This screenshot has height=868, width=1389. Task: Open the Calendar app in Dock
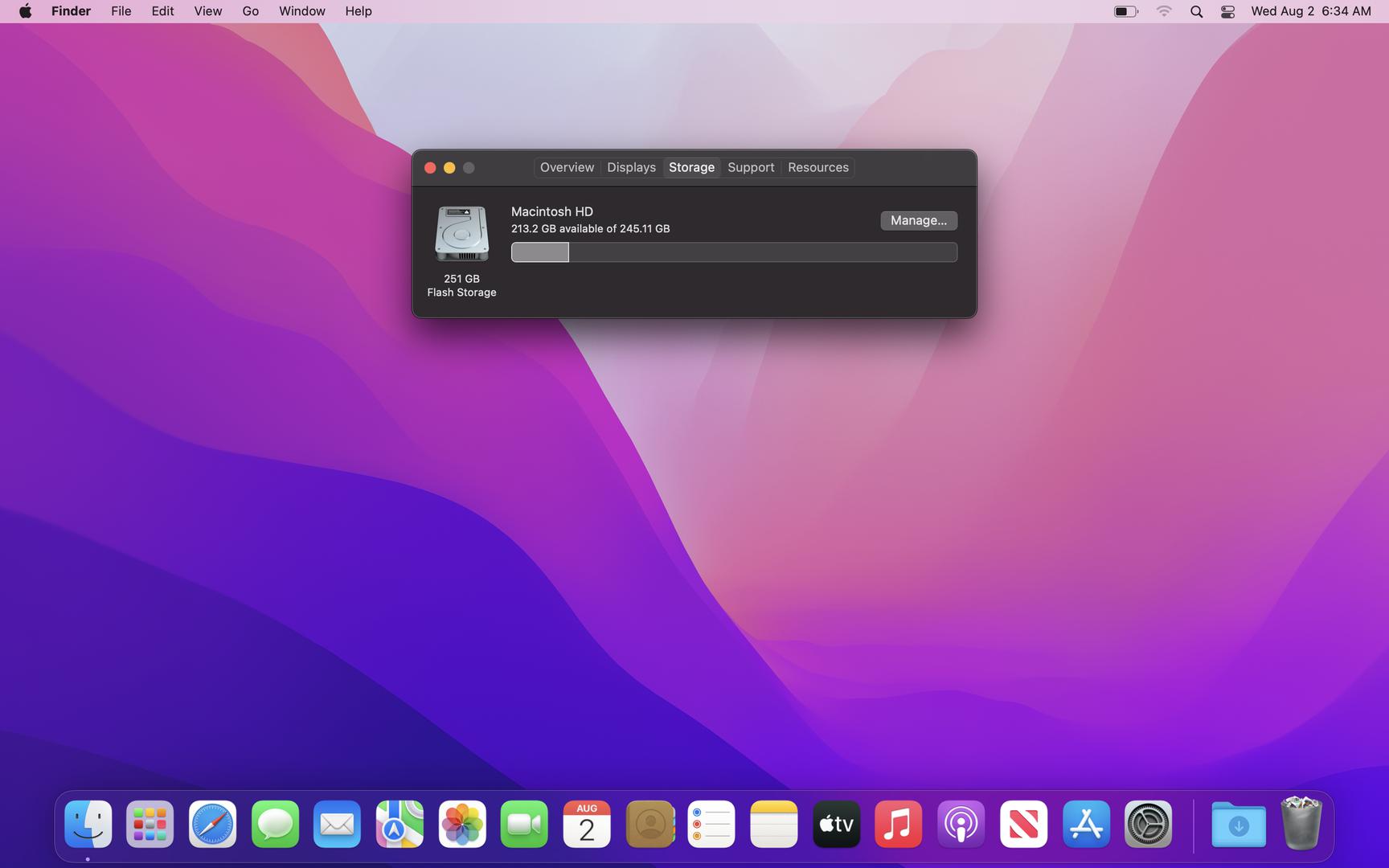tap(587, 824)
